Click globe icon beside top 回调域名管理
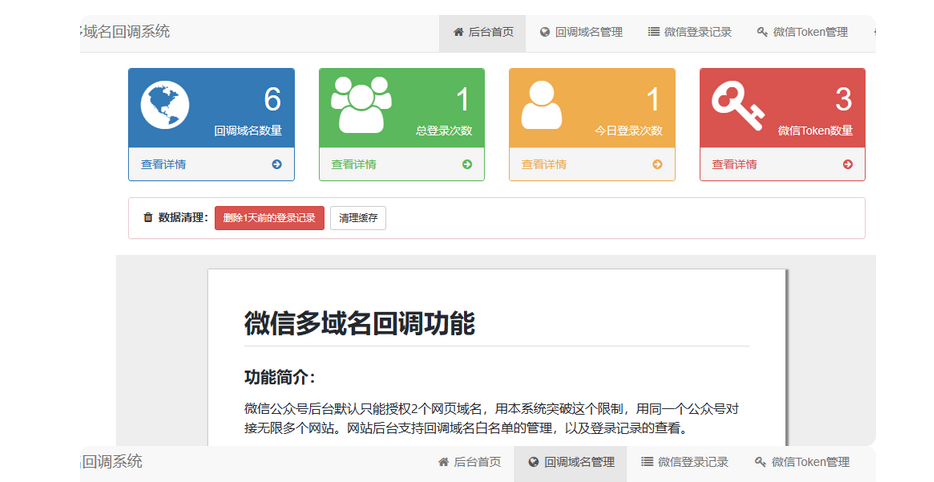934x482 pixels. pyautogui.click(x=544, y=32)
